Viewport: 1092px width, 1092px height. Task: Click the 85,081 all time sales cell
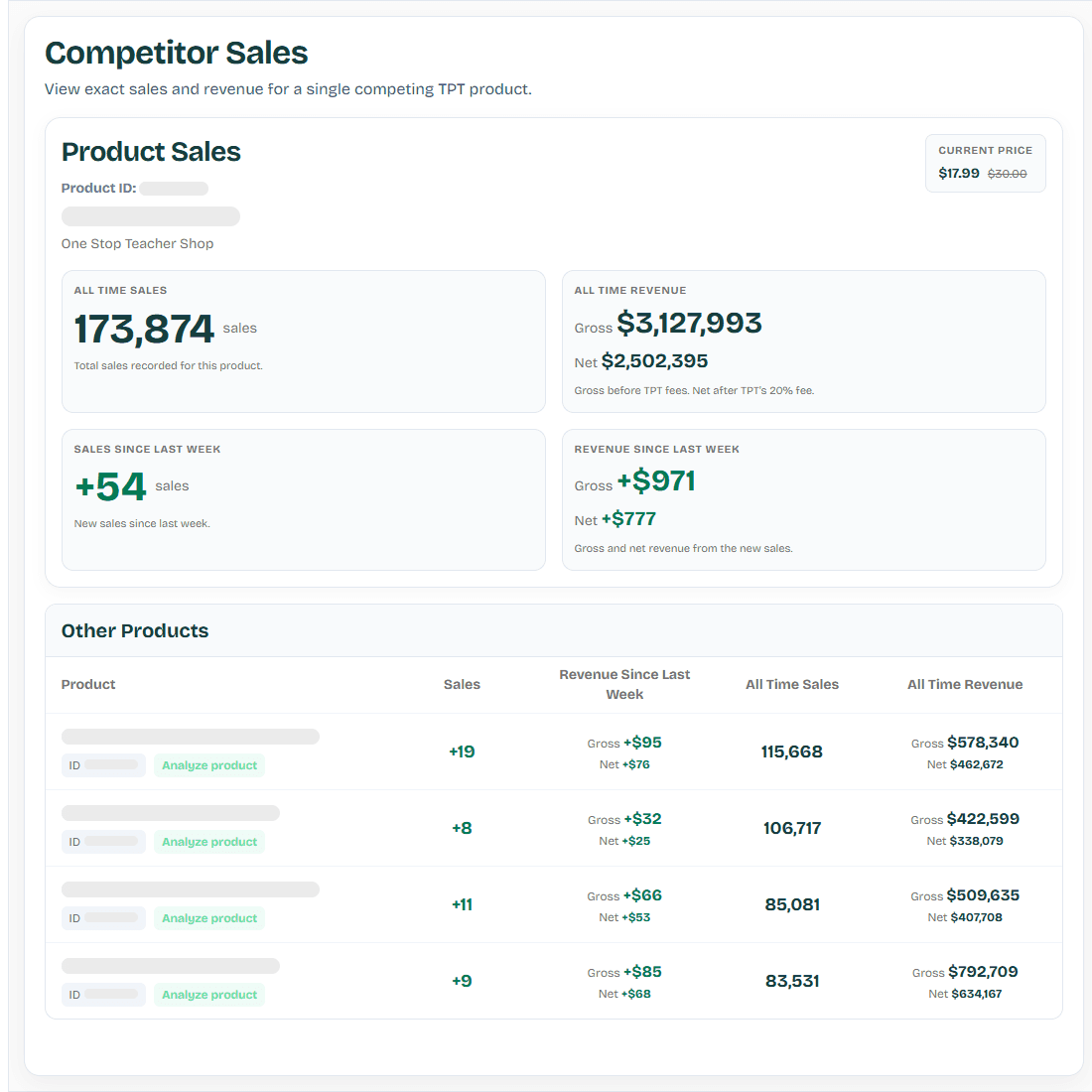click(792, 904)
